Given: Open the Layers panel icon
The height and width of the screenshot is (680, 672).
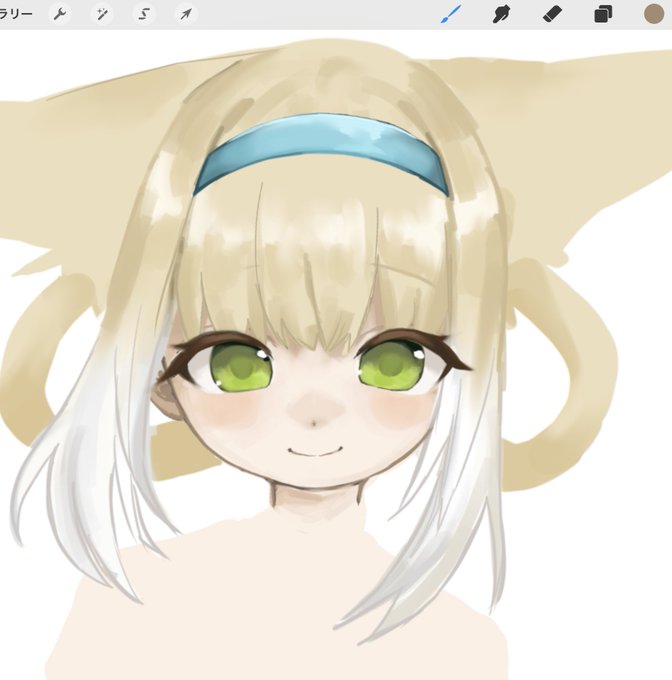Looking at the screenshot, I should click(x=603, y=14).
